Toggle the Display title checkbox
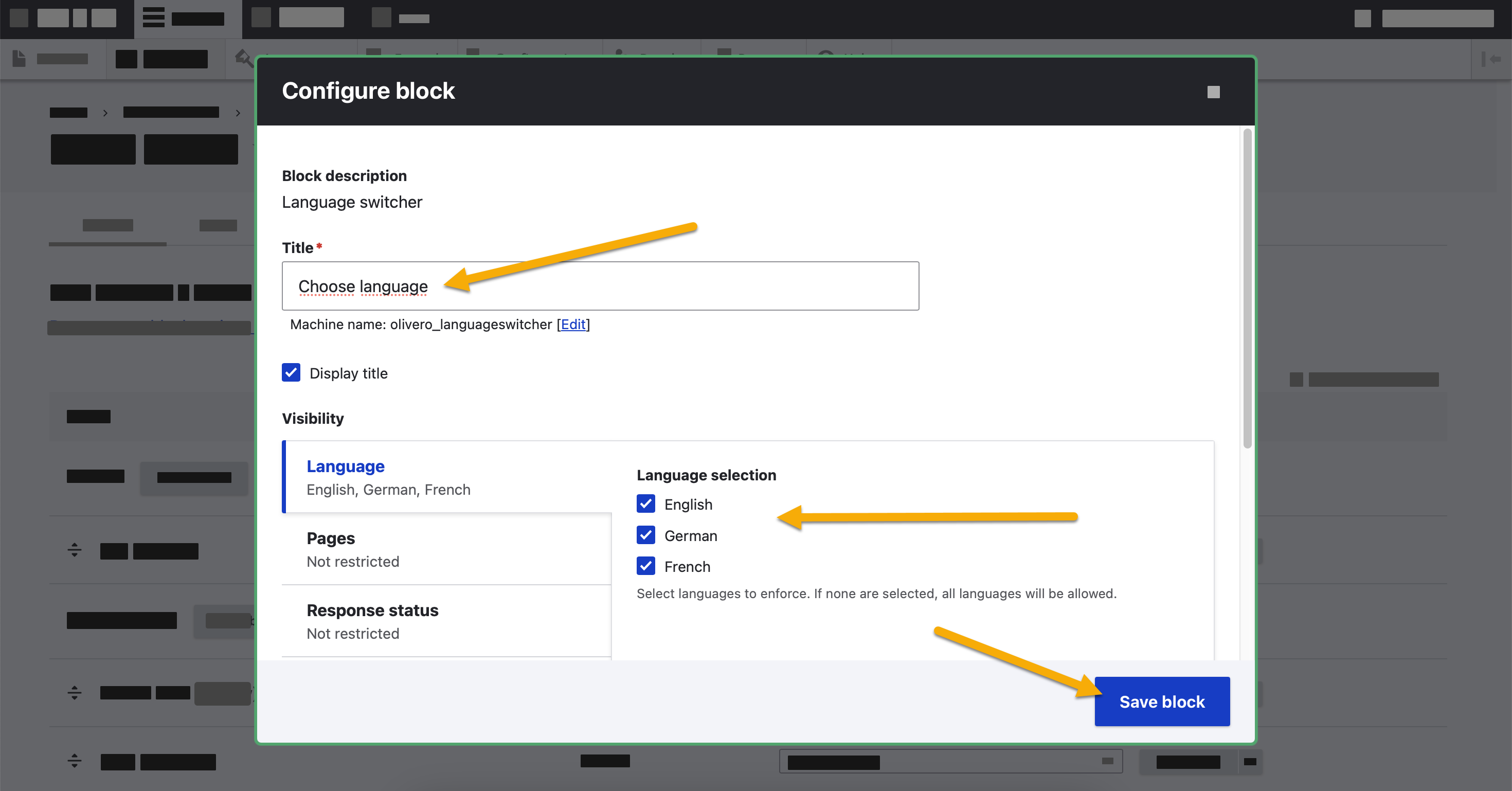The width and height of the screenshot is (1512, 791). tap(291, 373)
